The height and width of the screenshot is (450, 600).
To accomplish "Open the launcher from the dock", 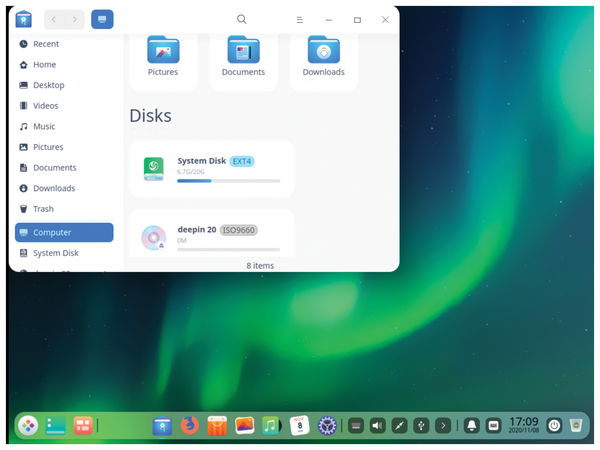I will click(28, 426).
